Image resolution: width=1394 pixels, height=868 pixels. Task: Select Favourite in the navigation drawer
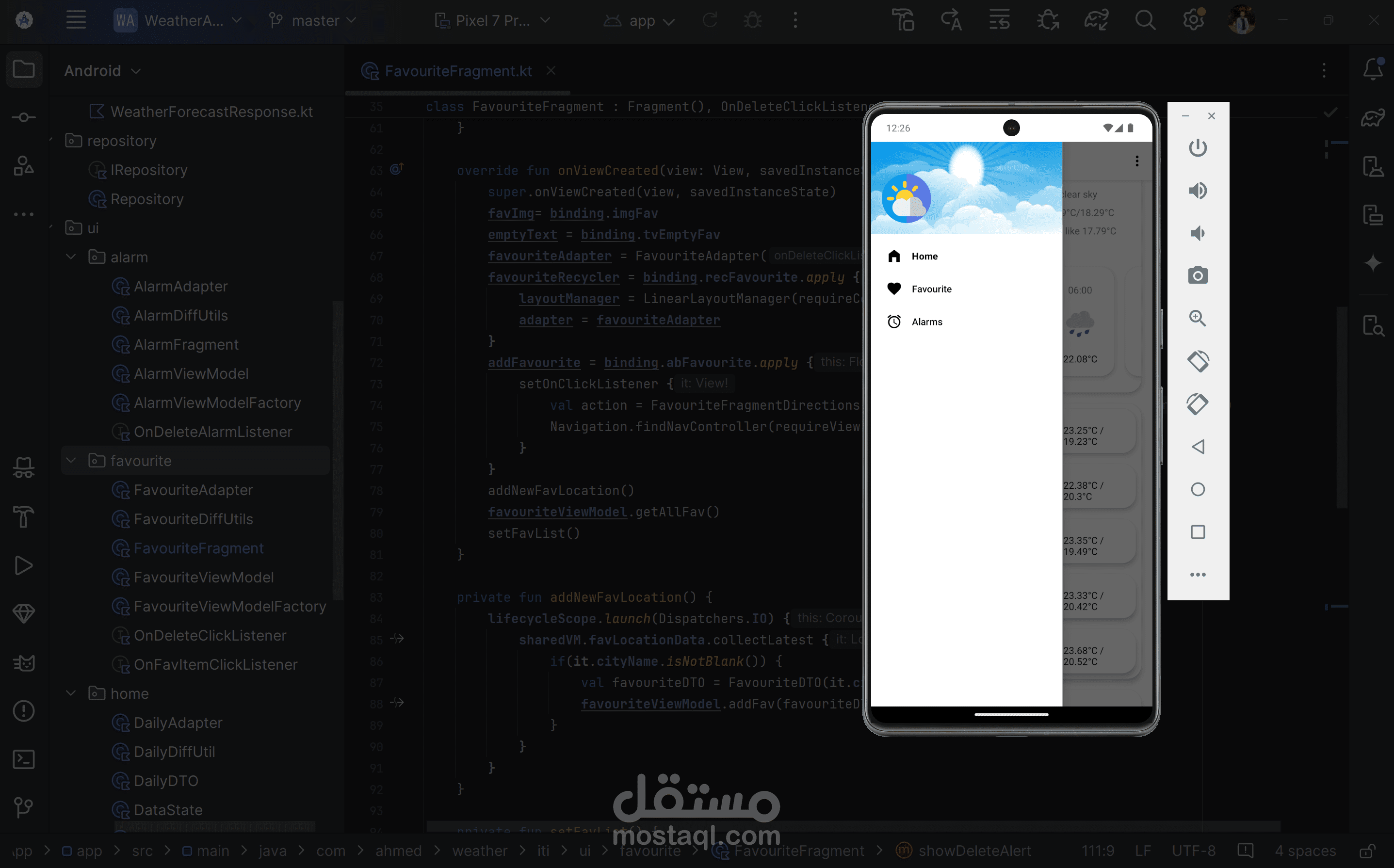[x=931, y=289]
